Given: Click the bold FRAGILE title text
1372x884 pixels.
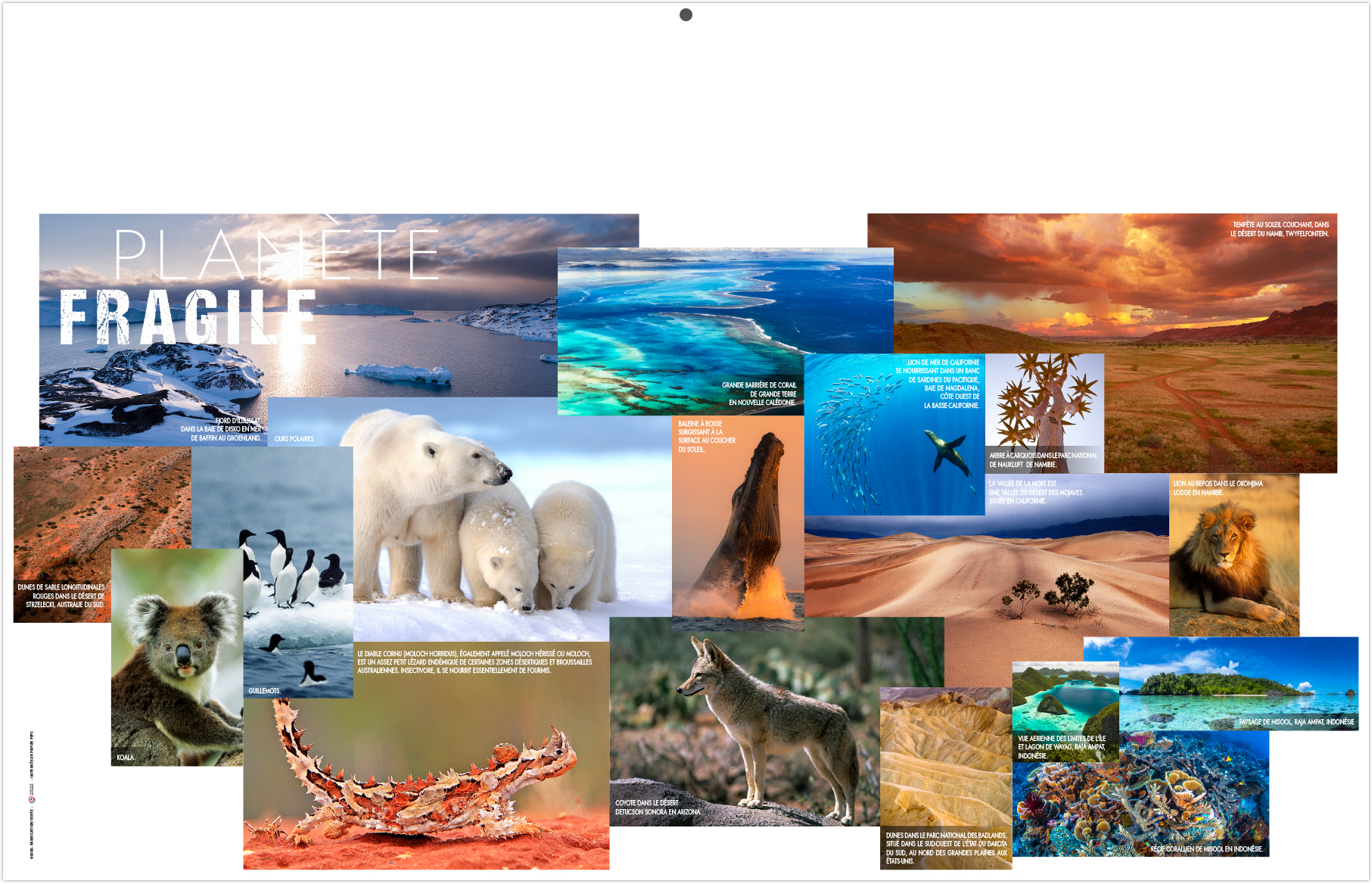Looking at the screenshot, I should pos(188,318).
